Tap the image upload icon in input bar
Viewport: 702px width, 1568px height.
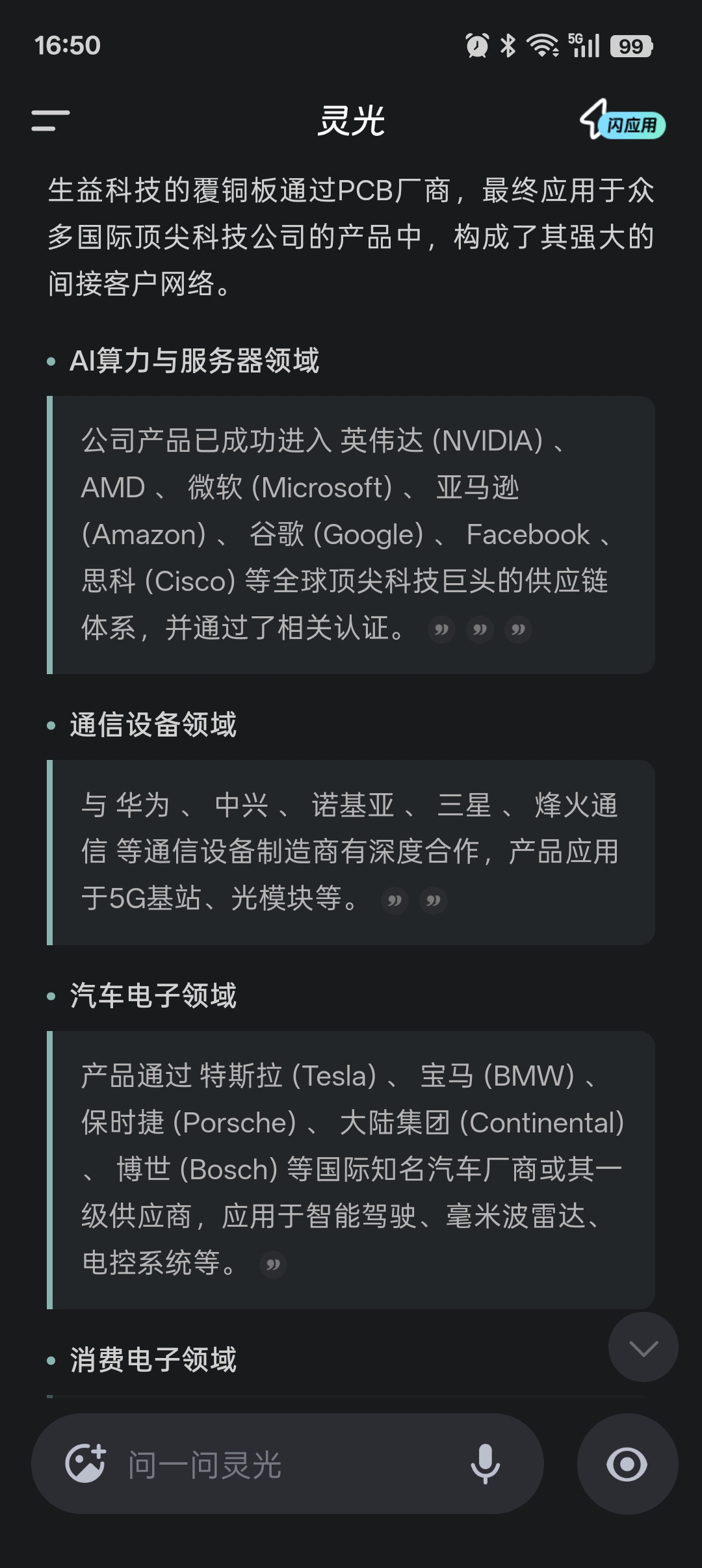point(85,1464)
